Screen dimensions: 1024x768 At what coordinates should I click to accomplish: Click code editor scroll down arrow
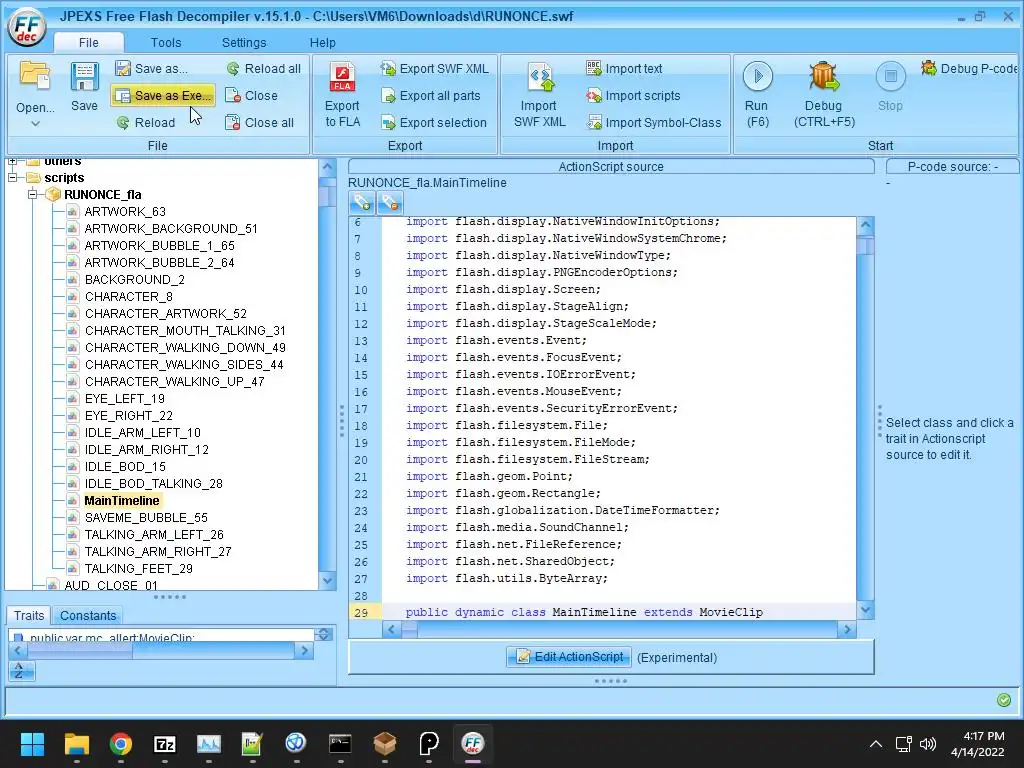coord(865,610)
